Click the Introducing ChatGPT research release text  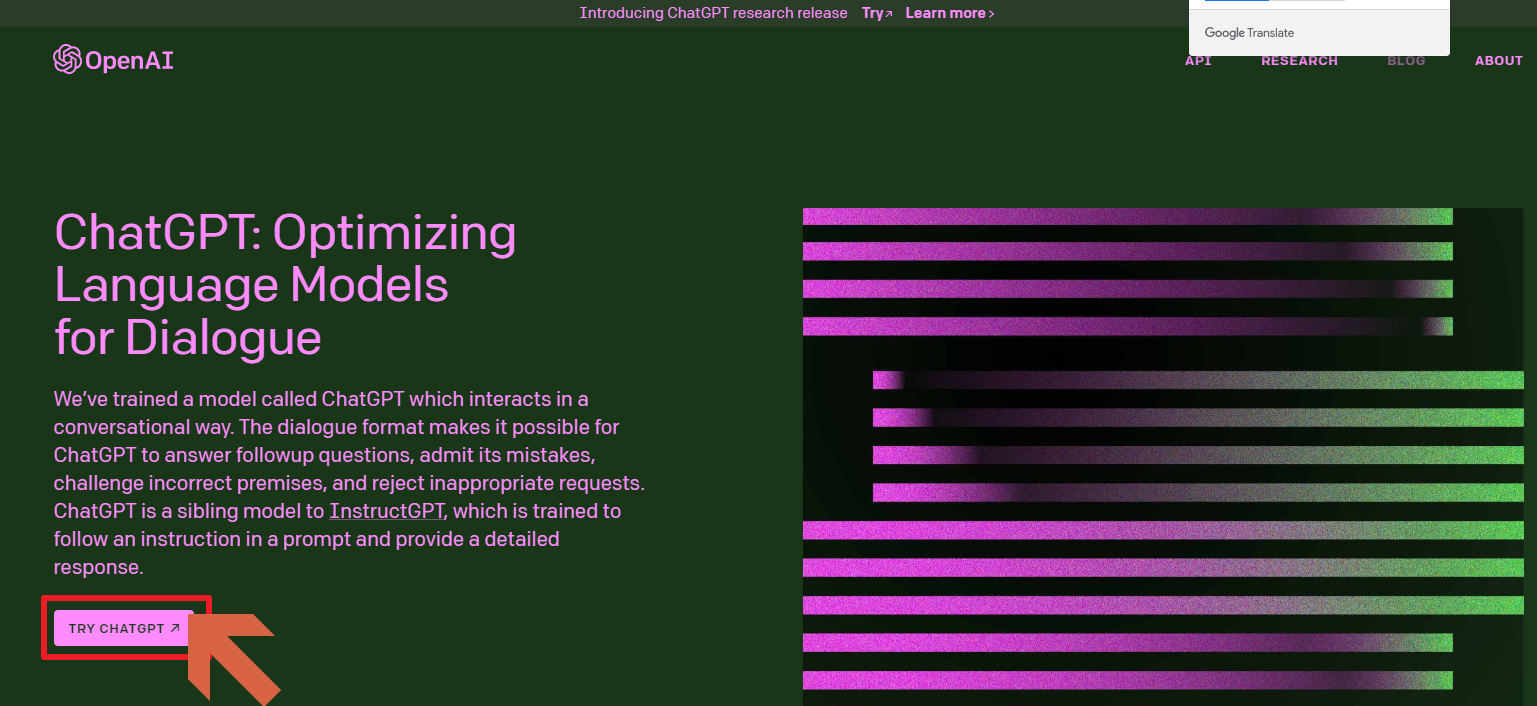713,13
